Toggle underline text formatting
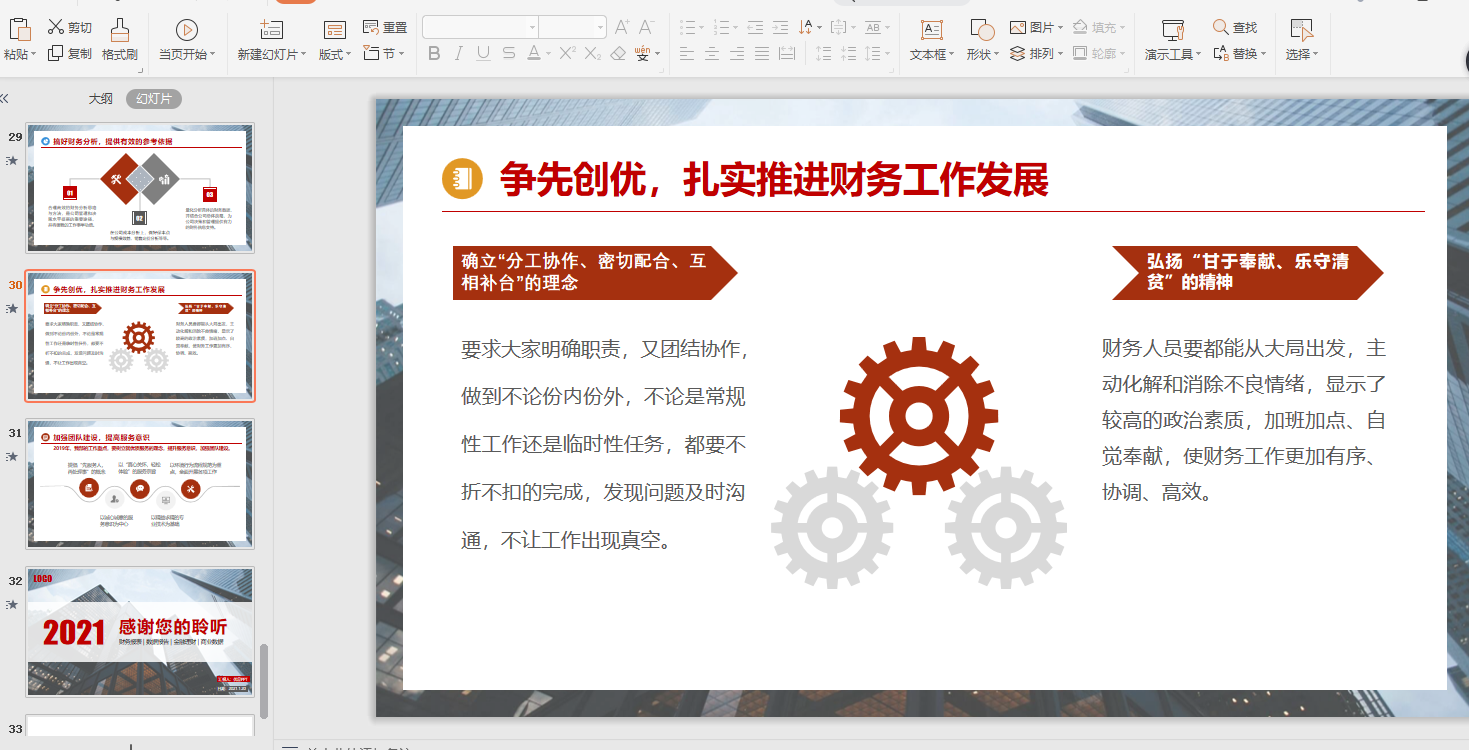Image resolution: width=1469 pixels, height=750 pixels. [x=484, y=54]
